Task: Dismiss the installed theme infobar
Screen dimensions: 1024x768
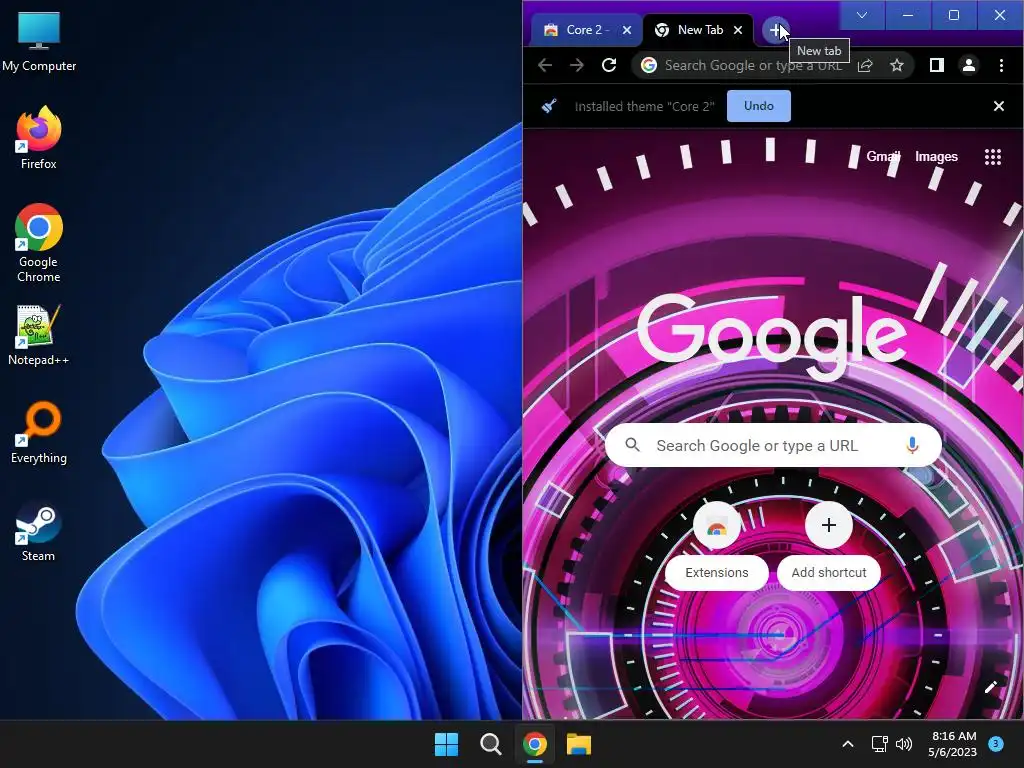Action: click(x=999, y=106)
